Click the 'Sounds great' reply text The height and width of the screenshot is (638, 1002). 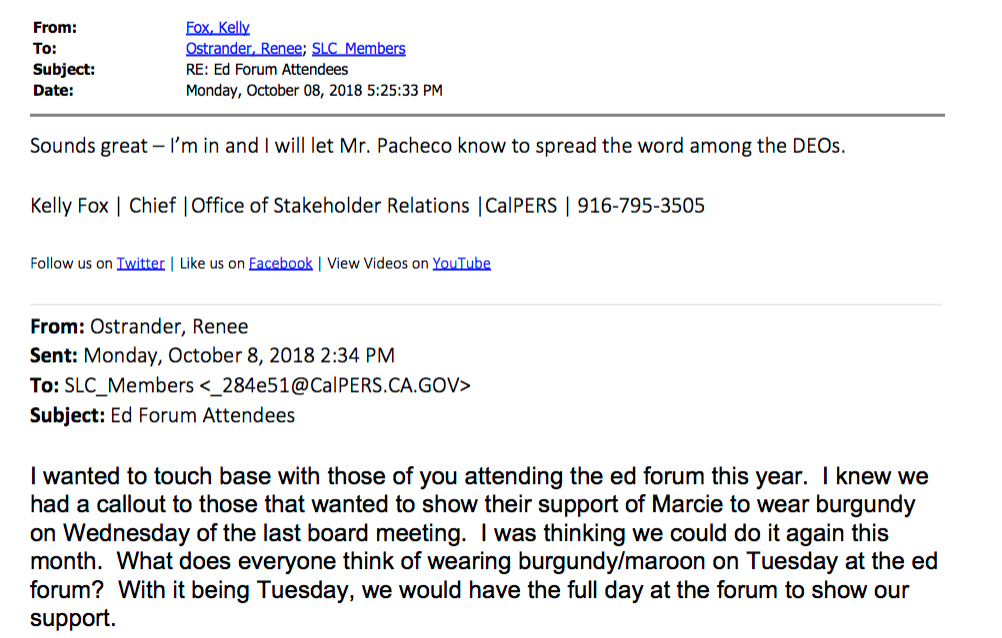[x=89, y=146]
